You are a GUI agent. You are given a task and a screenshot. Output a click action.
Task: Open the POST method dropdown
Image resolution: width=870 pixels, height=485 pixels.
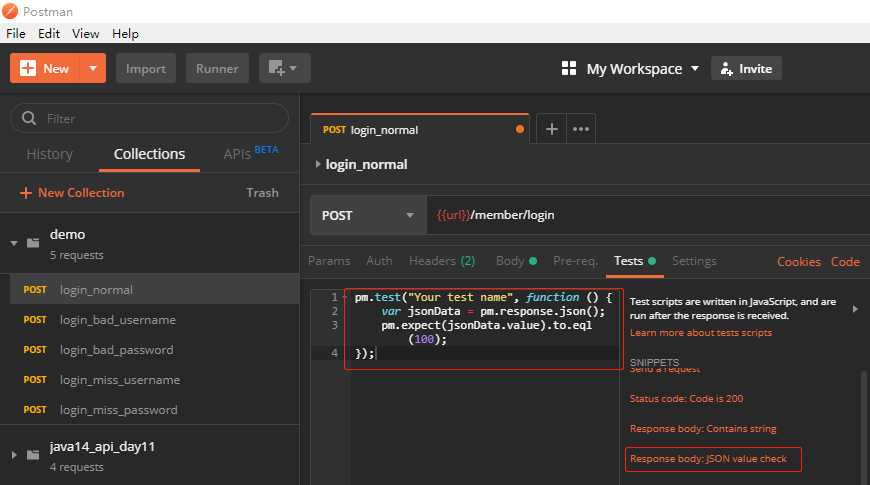coord(368,215)
